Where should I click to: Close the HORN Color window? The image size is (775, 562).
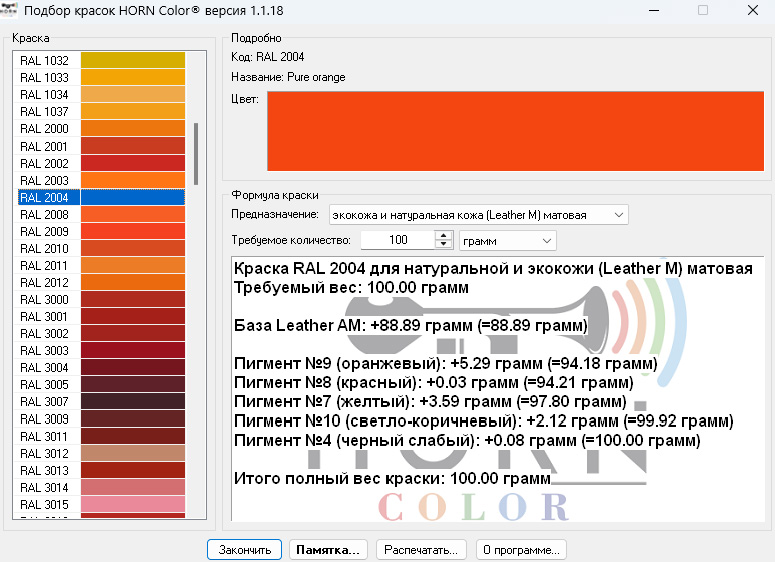point(752,10)
